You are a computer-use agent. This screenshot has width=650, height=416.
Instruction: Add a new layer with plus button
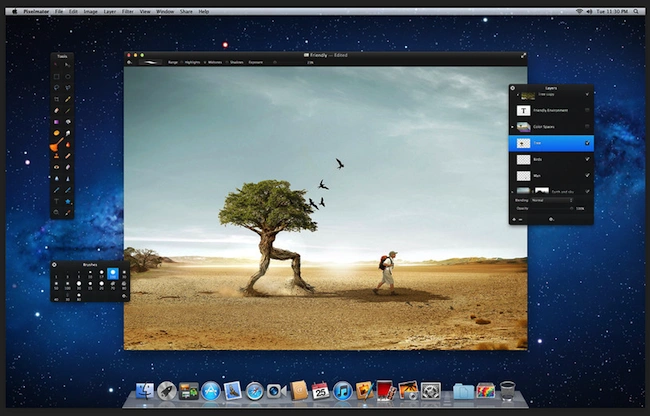(514, 220)
